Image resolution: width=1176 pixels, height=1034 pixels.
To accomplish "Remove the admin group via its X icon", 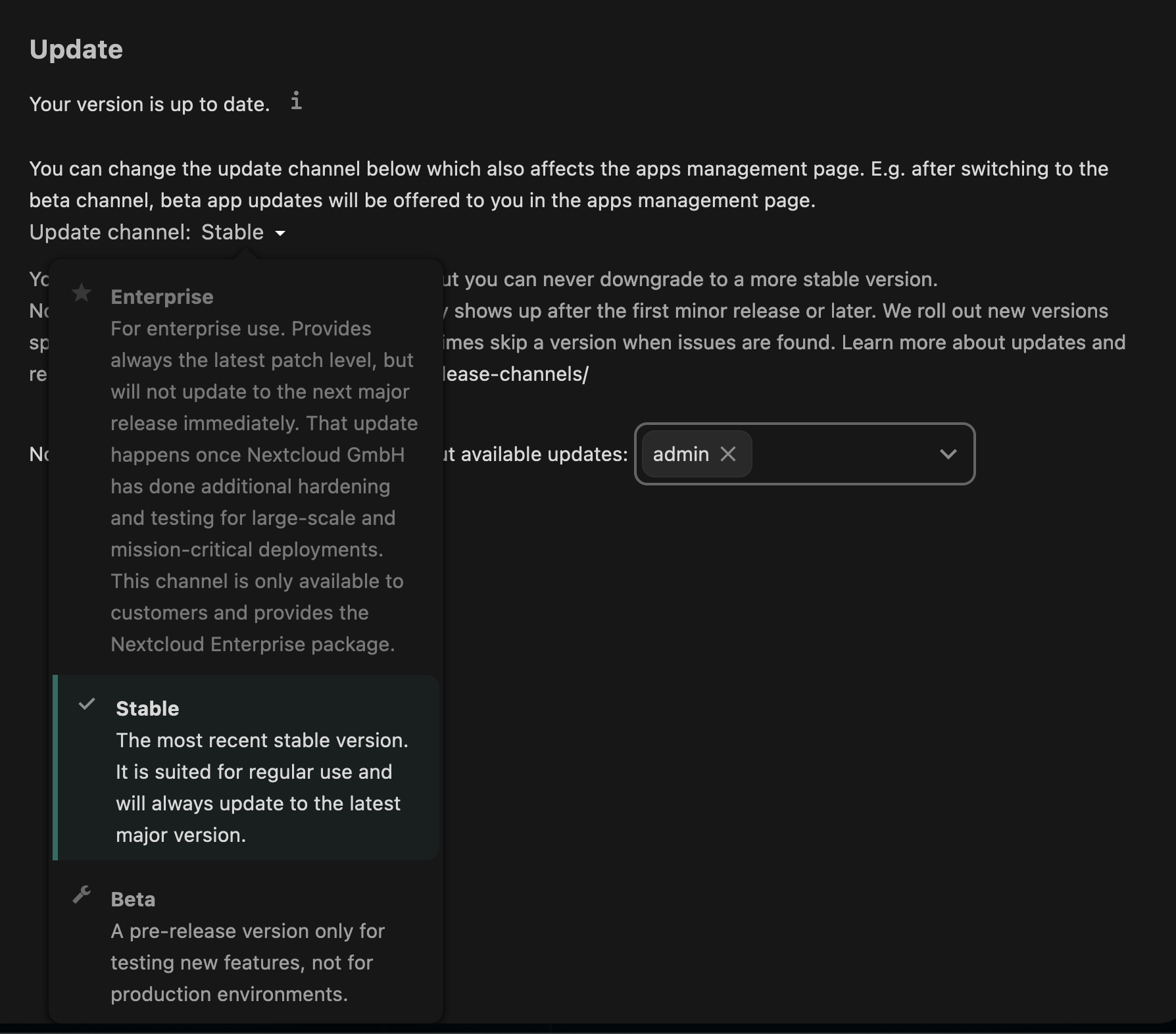I will (729, 454).
